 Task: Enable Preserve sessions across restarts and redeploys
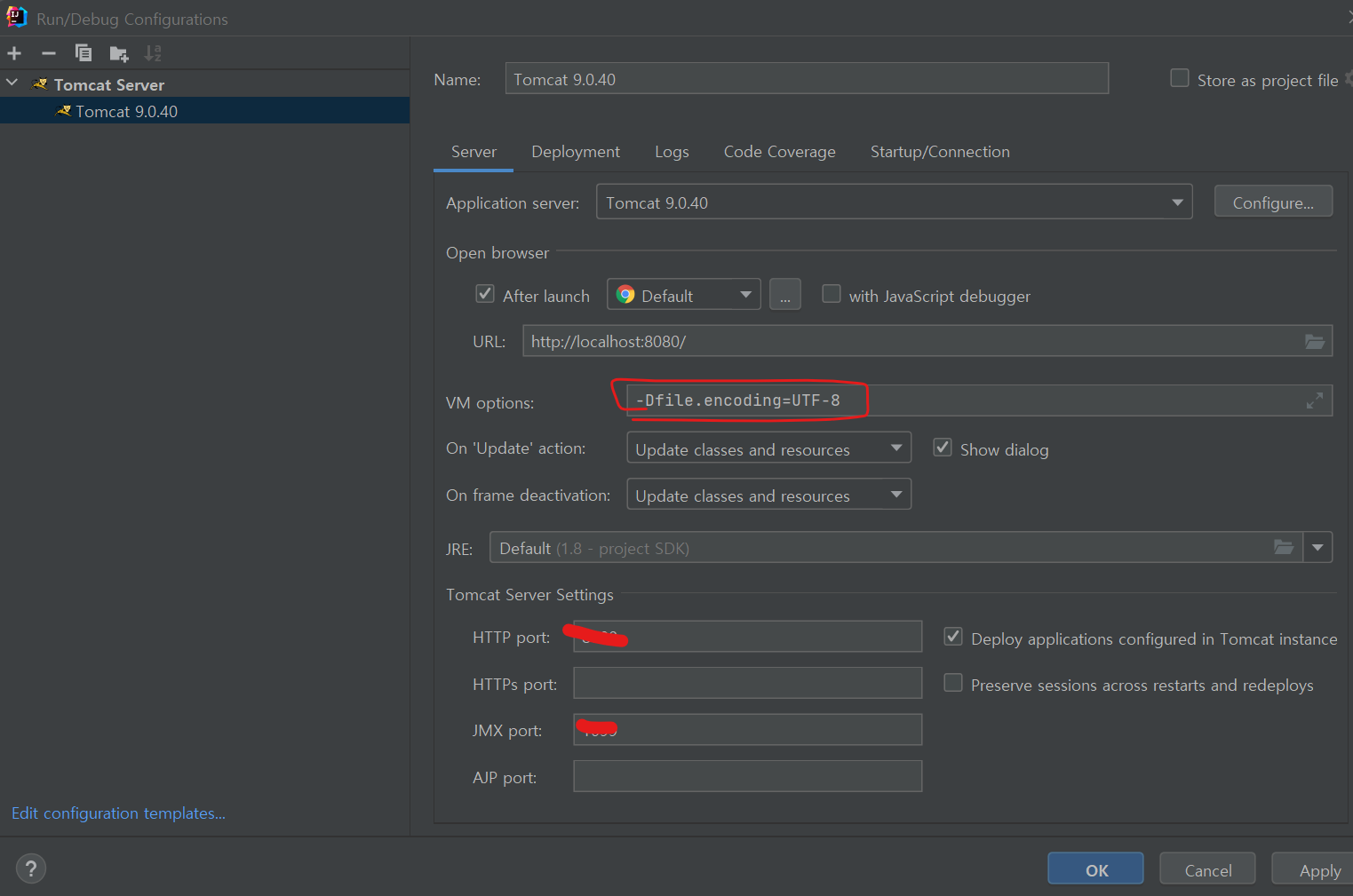[x=953, y=683]
